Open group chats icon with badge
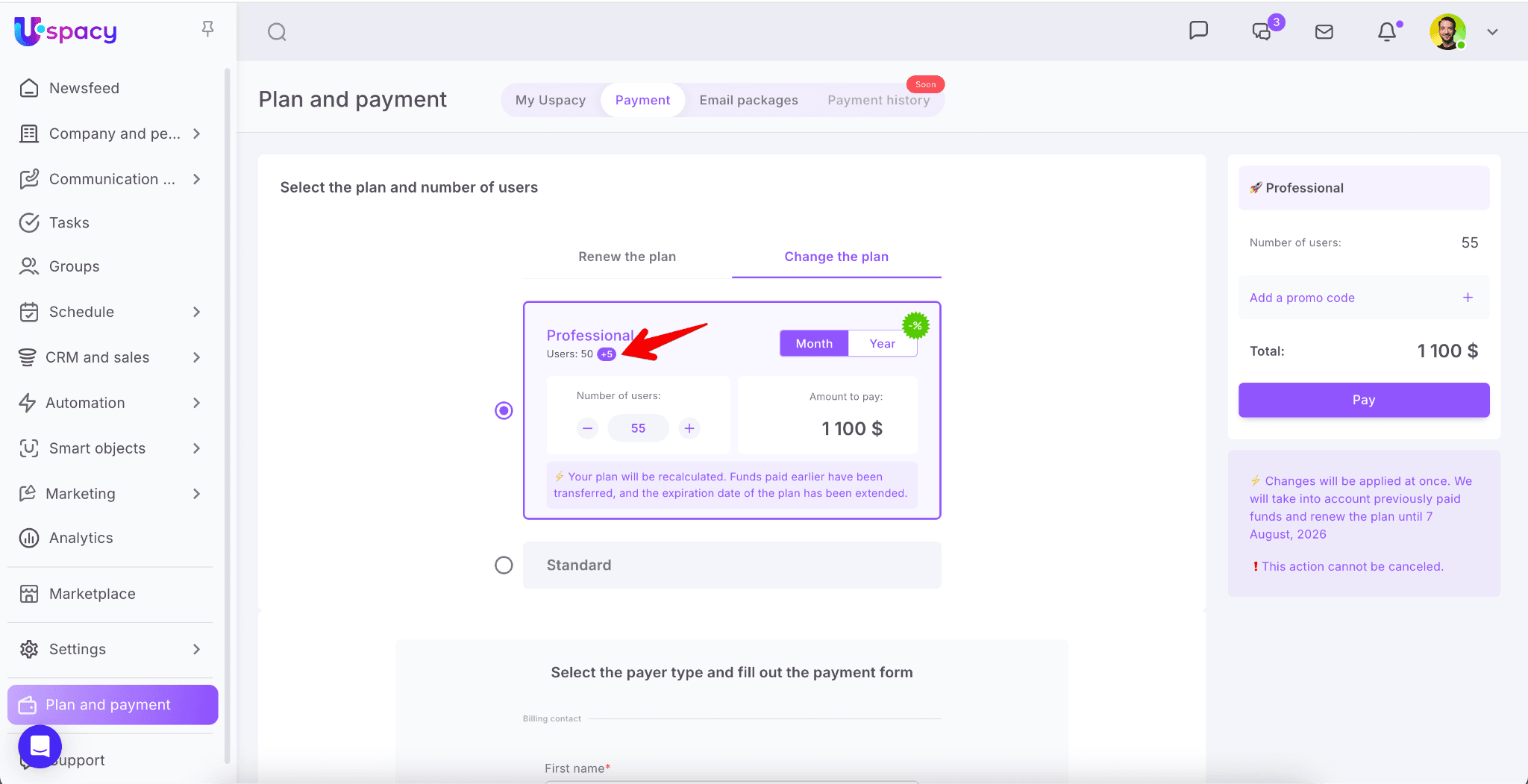The height and width of the screenshot is (784, 1528). (1262, 31)
